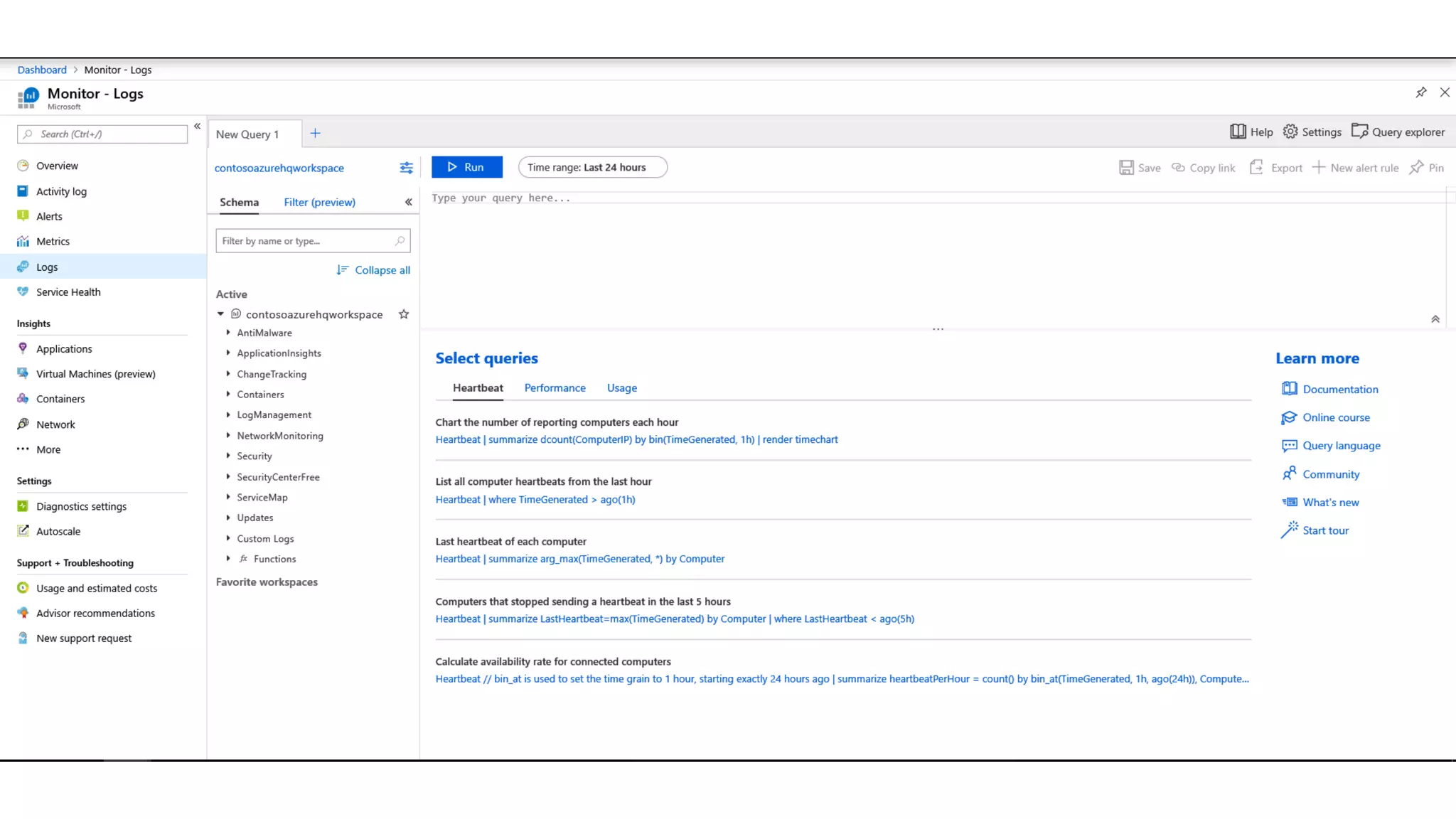Screen dimensions: 1456x819
Task: Click the Help book icon
Action: pos(1238,132)
